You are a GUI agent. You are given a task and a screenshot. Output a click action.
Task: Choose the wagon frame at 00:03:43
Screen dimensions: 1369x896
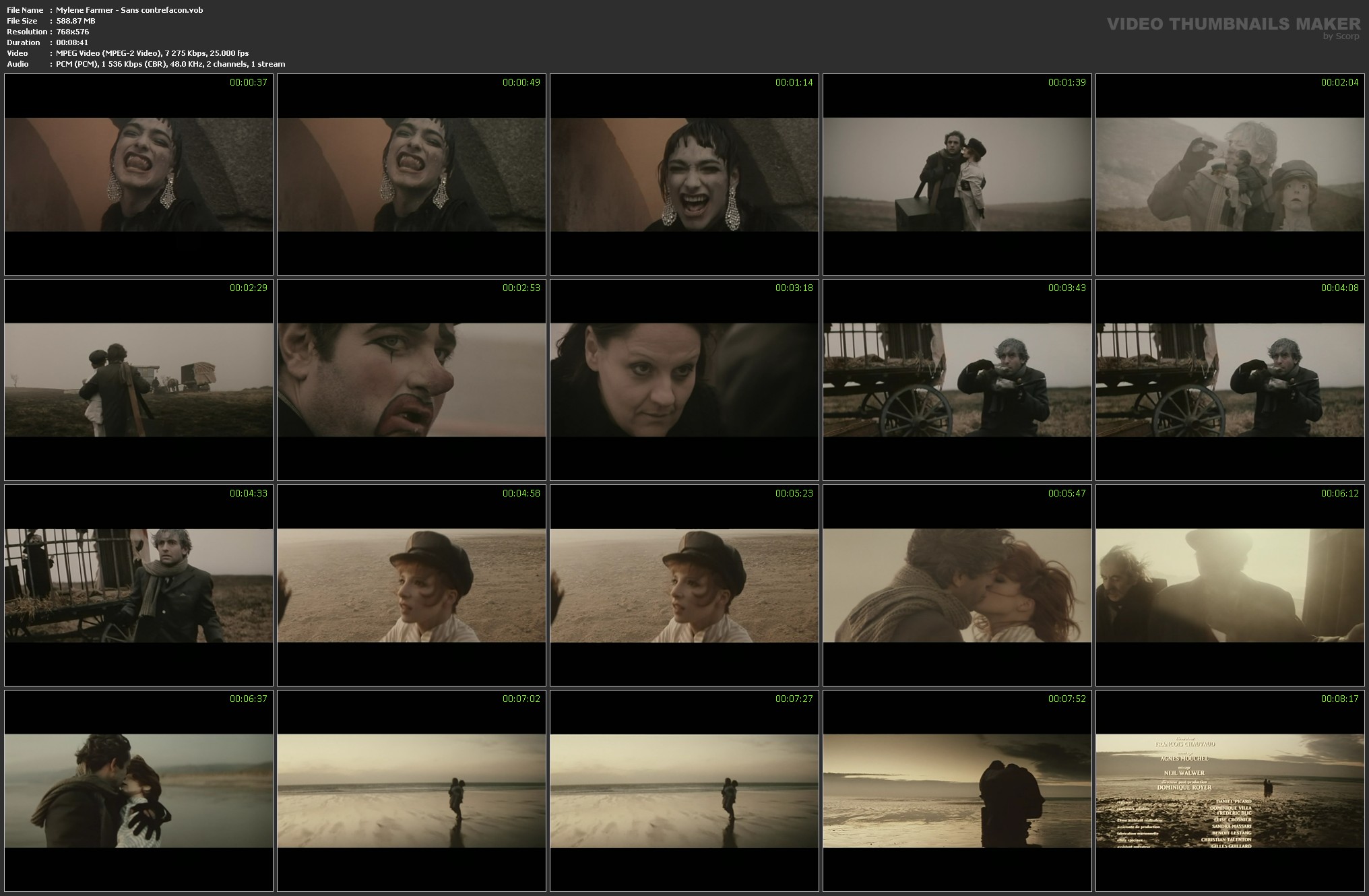(957, 380)
